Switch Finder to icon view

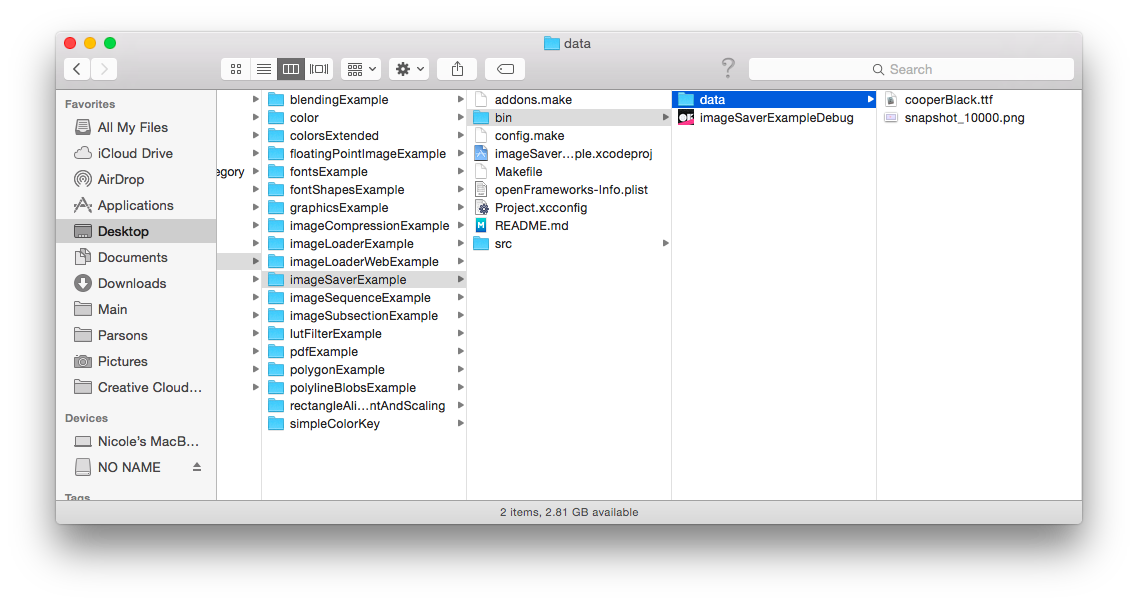(235, 68)
